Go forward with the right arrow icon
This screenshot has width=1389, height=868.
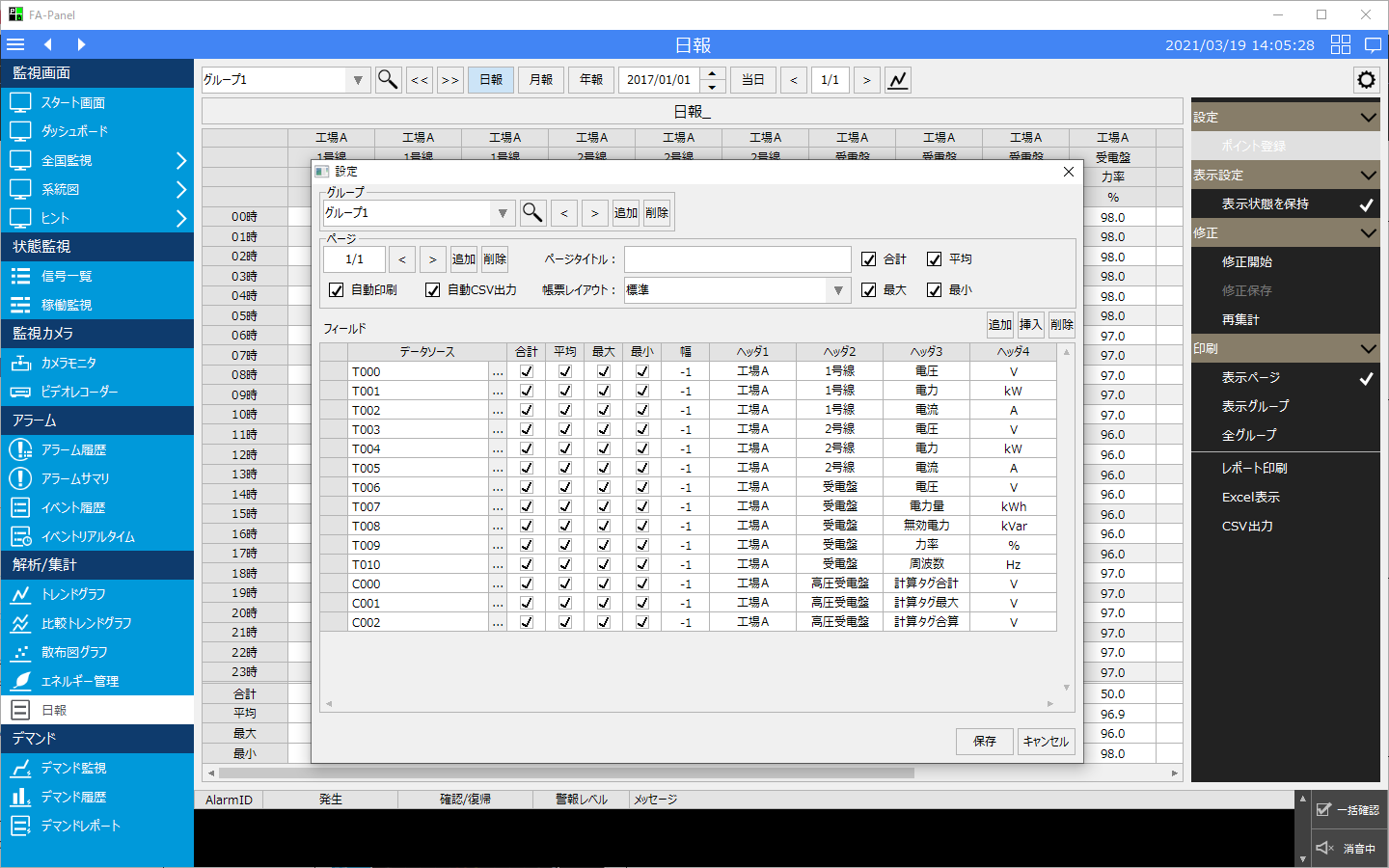tap(81, 44)
